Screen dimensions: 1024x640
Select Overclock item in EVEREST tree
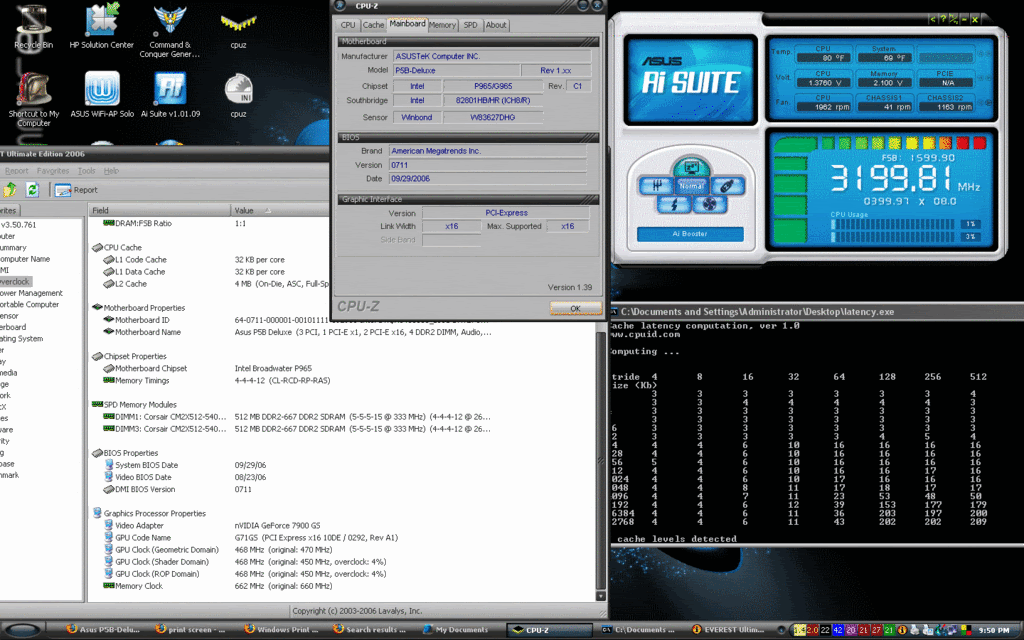[15, 281]
